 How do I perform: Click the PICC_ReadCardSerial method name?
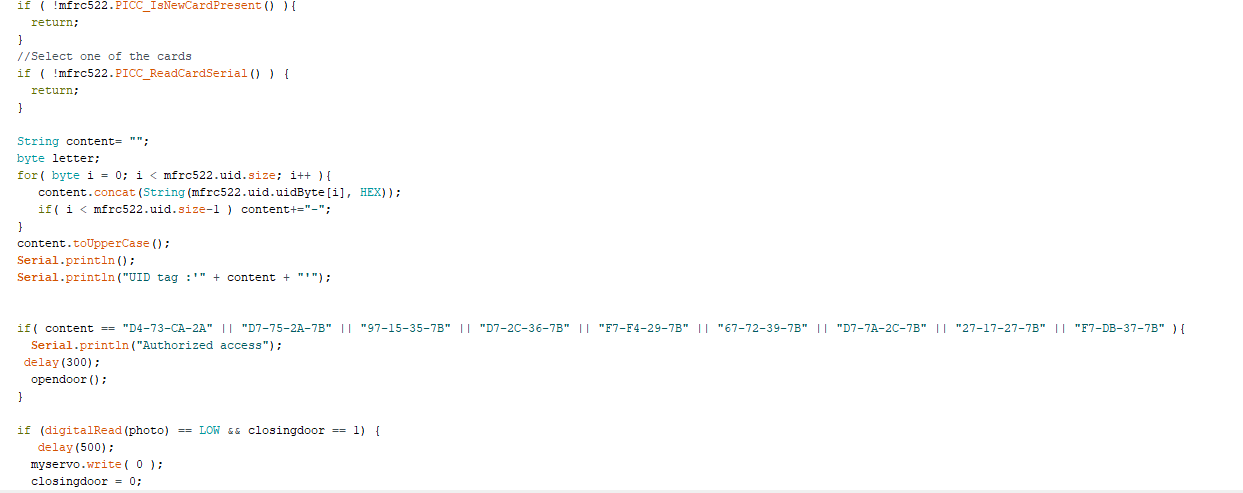click(181, 73)
